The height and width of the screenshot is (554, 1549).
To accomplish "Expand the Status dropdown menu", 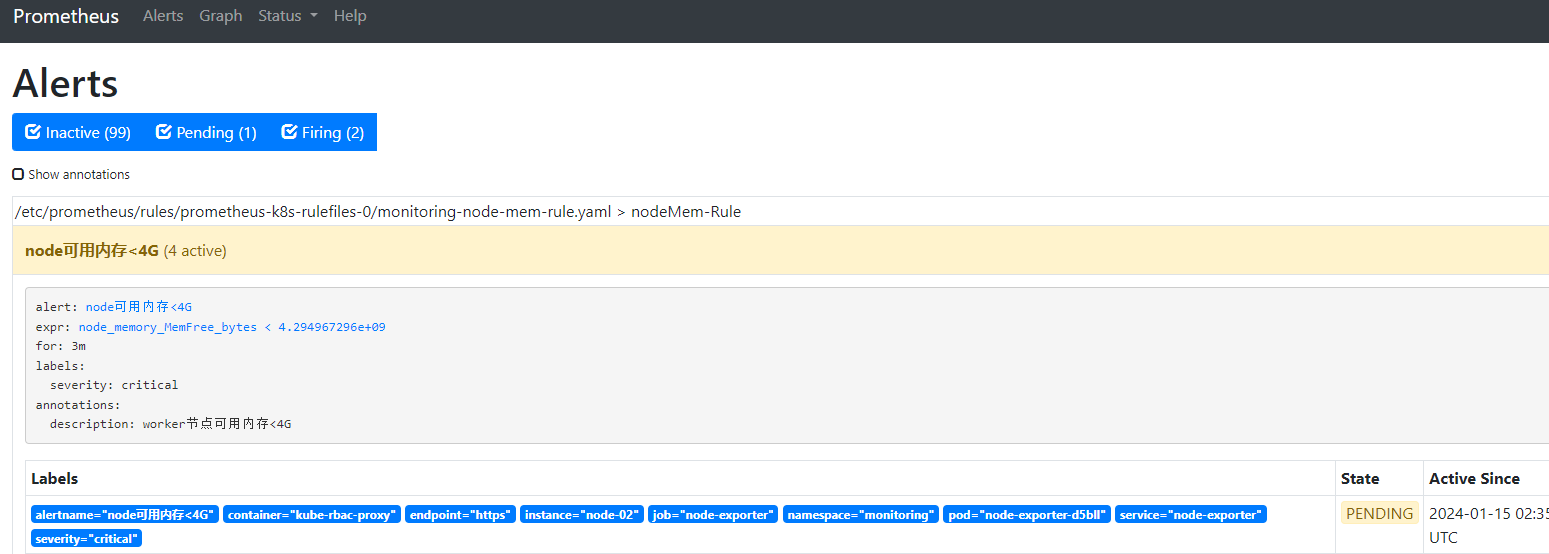I will (x=288, y=16).
